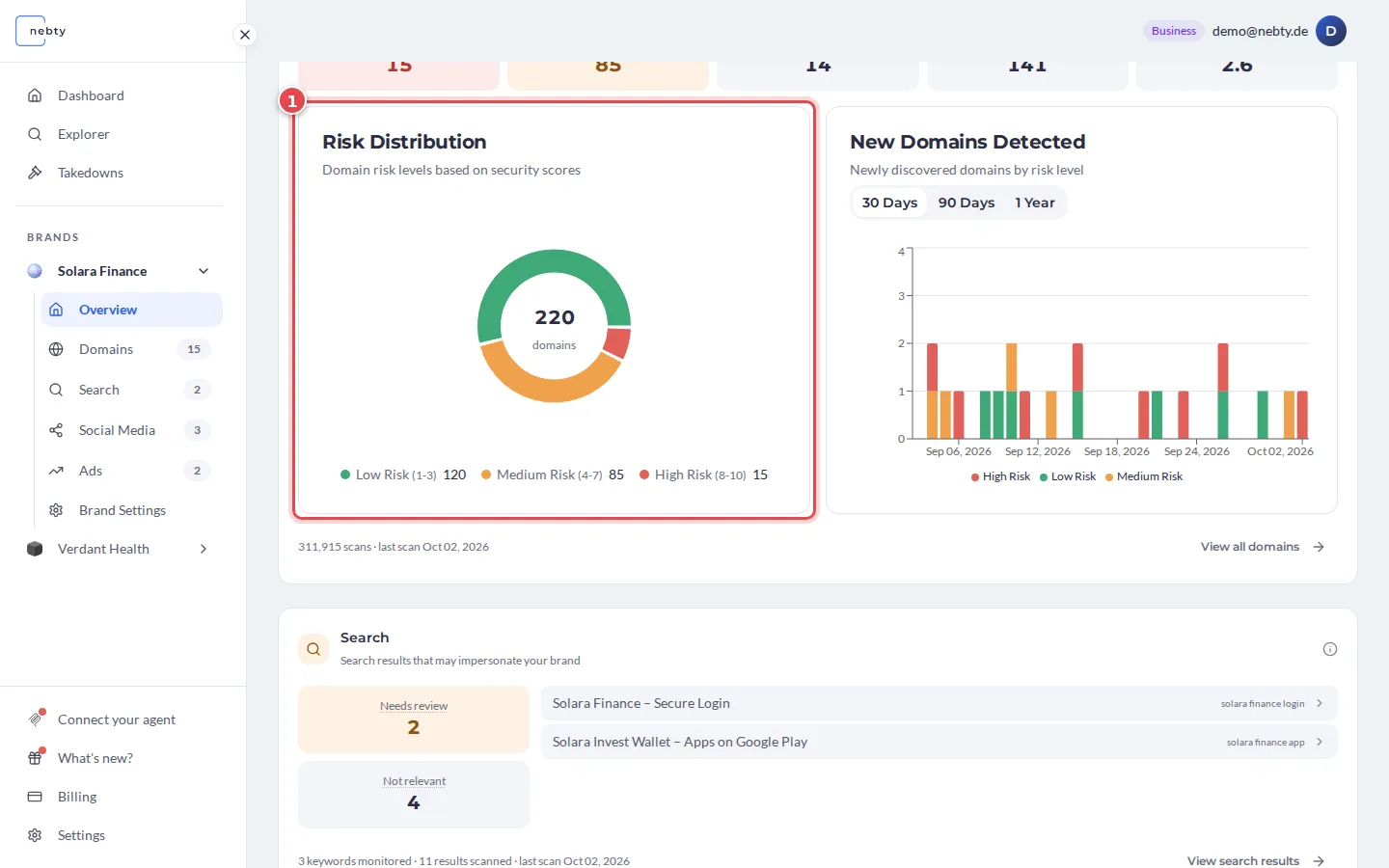Select the 30 Days range tab
Viewport: 1389px width, 868px height.
[x=889, y=203]
